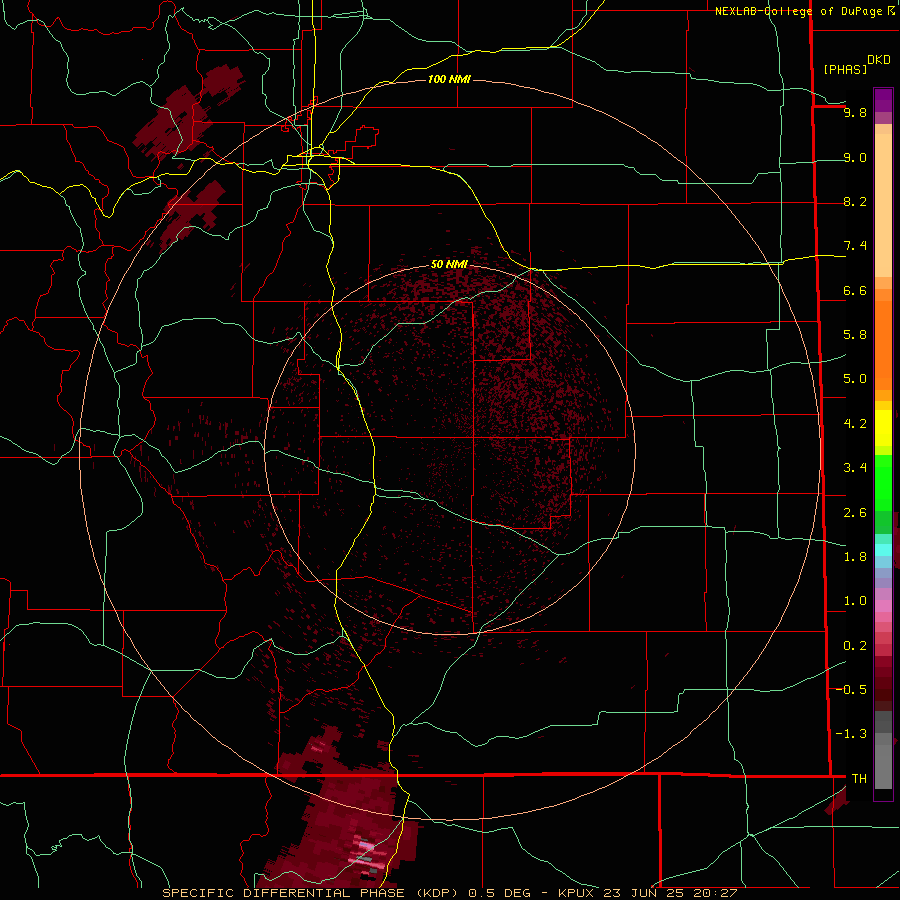The width and height of the screenshot is (900, 900).
Task: Click the [PHAS] units label
Action: tap(845, 70)
